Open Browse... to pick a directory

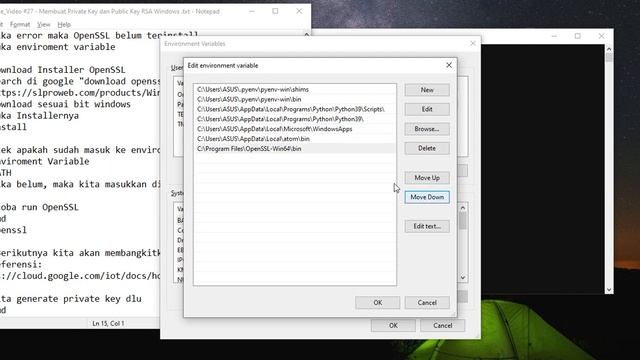(427, 129)
